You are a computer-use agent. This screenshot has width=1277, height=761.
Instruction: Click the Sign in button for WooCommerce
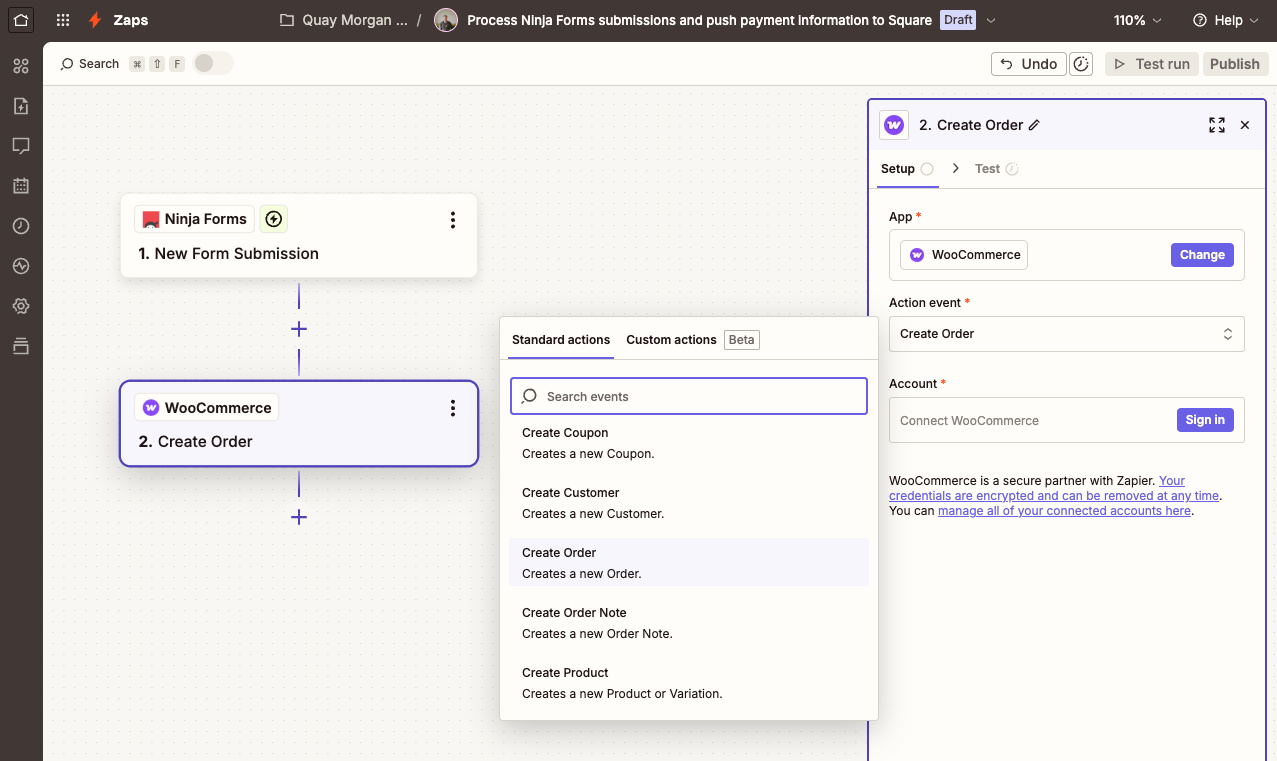(x=1205, y=420)
